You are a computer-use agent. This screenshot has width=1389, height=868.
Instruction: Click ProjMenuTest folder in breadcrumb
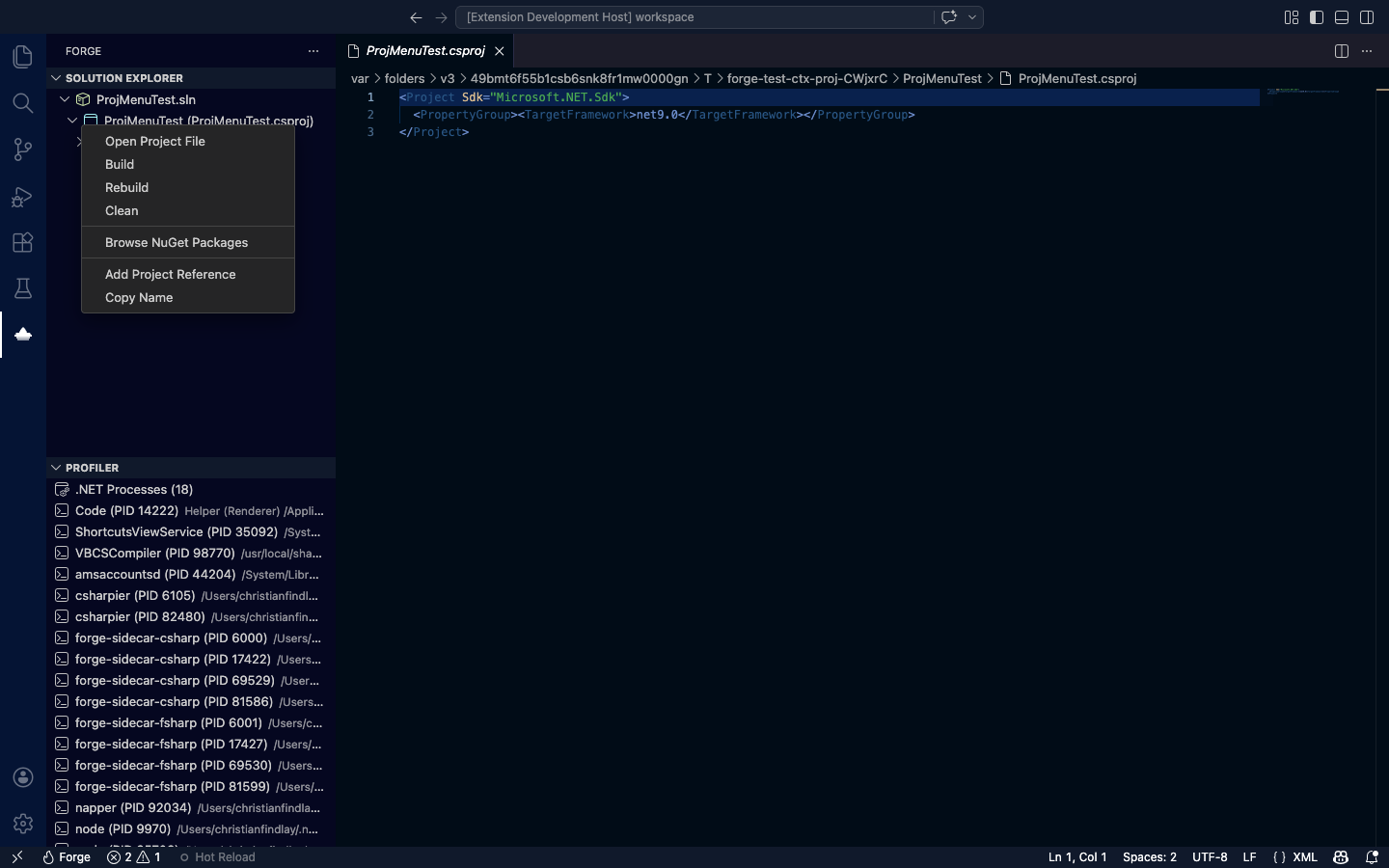click(941, 79)
